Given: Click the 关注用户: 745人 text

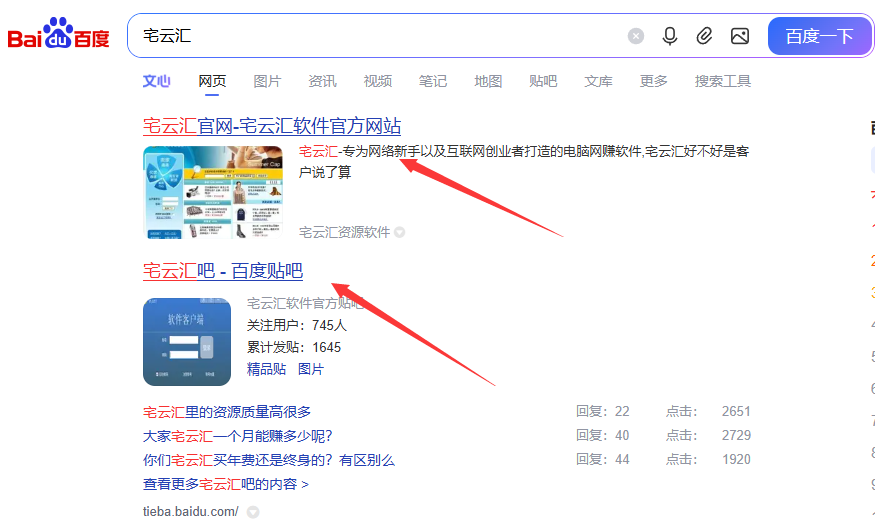Looking at the screenshot, I should (x=297, y=325).
